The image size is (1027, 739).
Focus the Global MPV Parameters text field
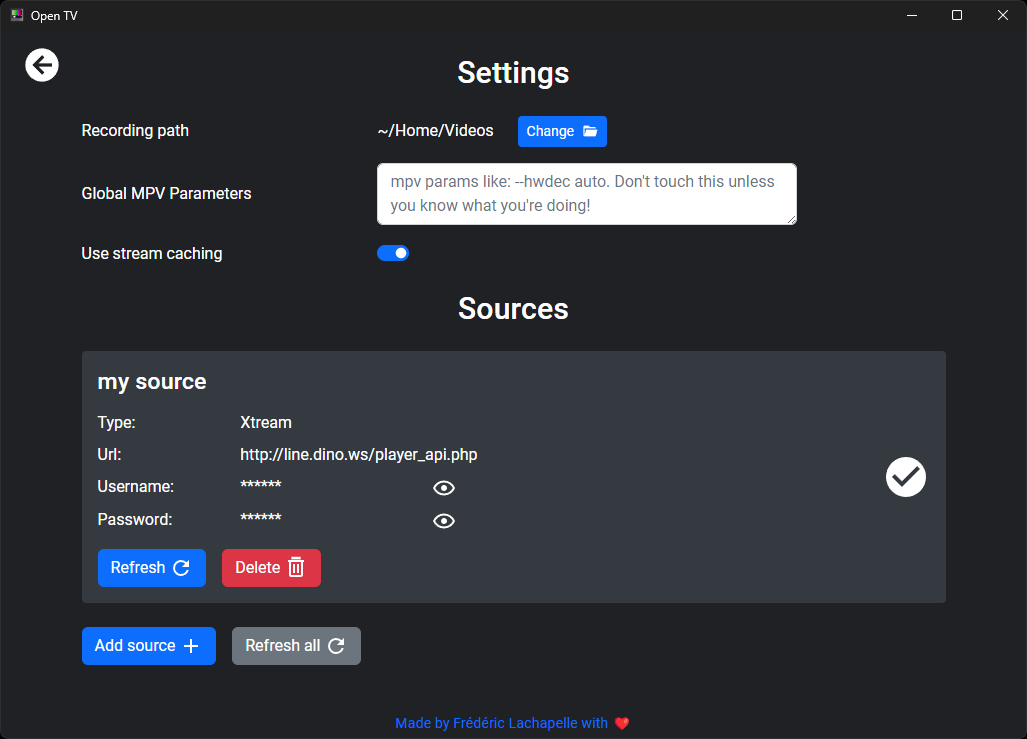click(x=587, y=193)
